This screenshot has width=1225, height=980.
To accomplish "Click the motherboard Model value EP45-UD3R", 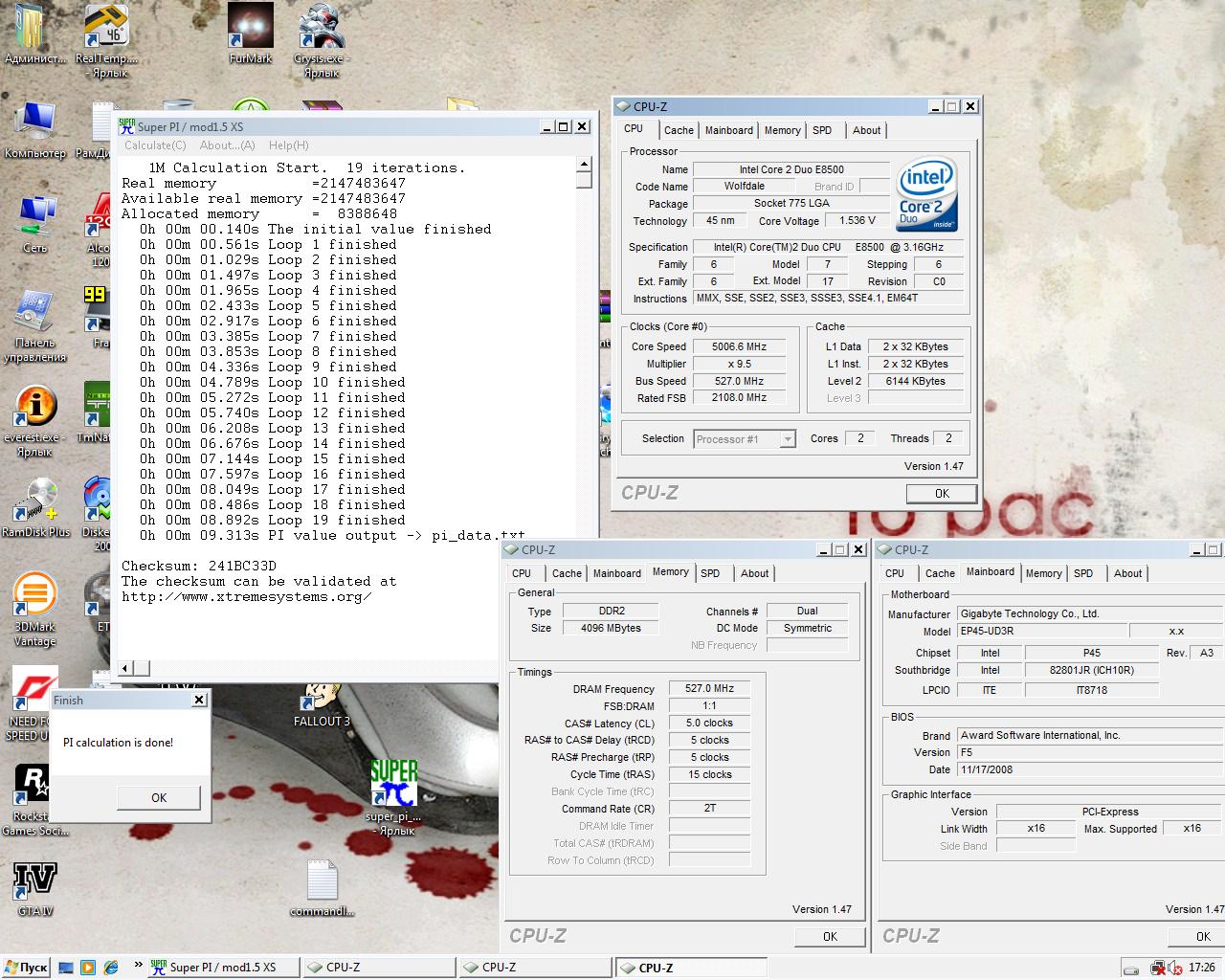I will click(x=1041, y=631).
